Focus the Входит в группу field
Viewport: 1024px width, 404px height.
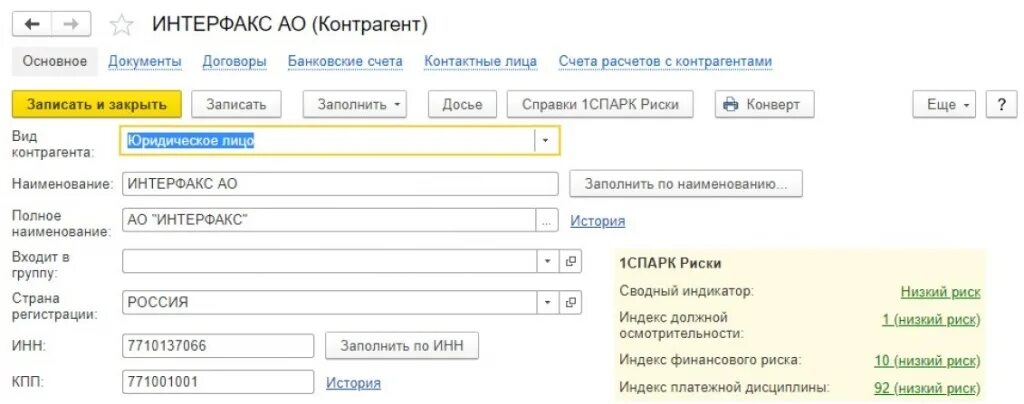coord(329,261)
